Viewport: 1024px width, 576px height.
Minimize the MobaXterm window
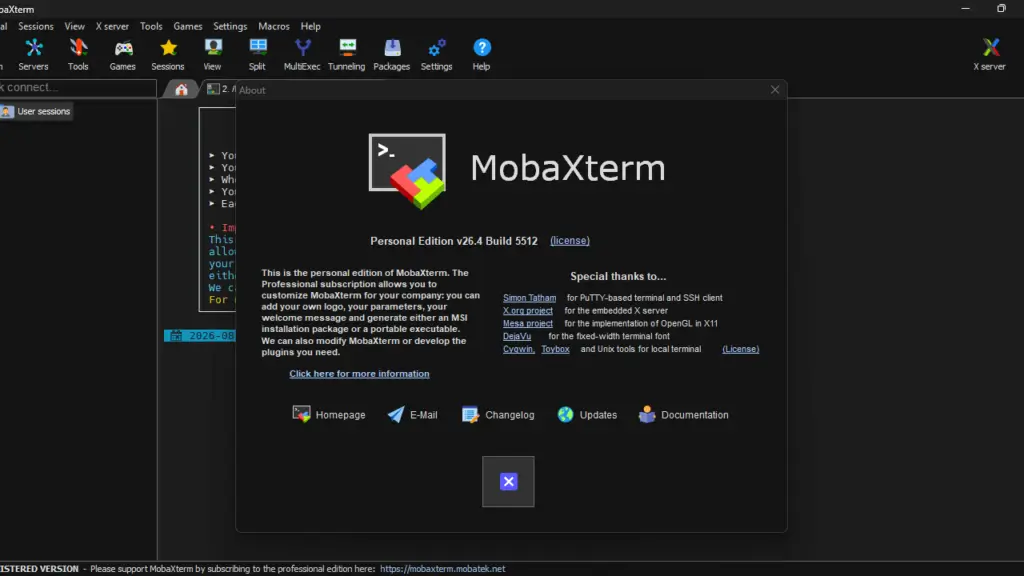tap(965, 8)
